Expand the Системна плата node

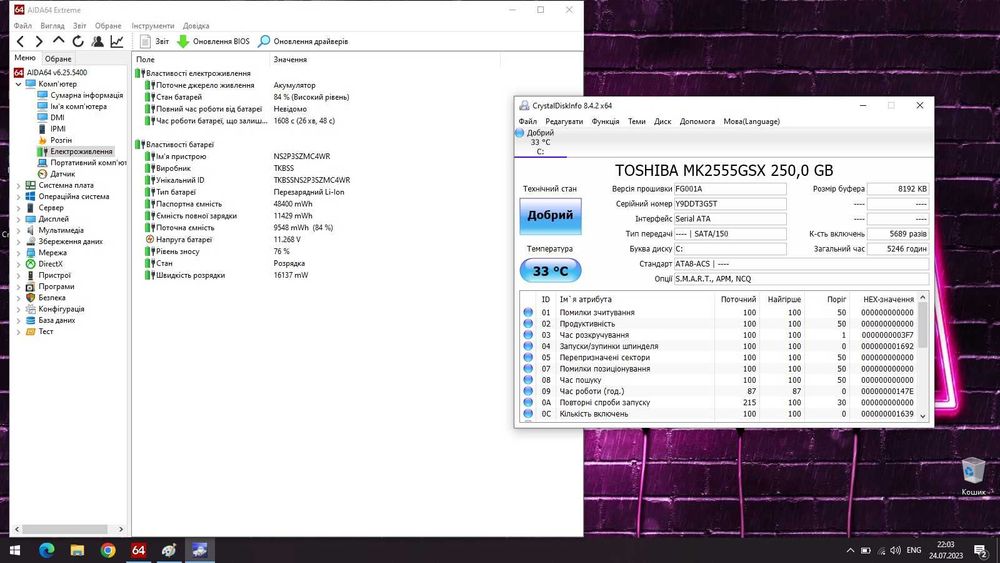18,186
